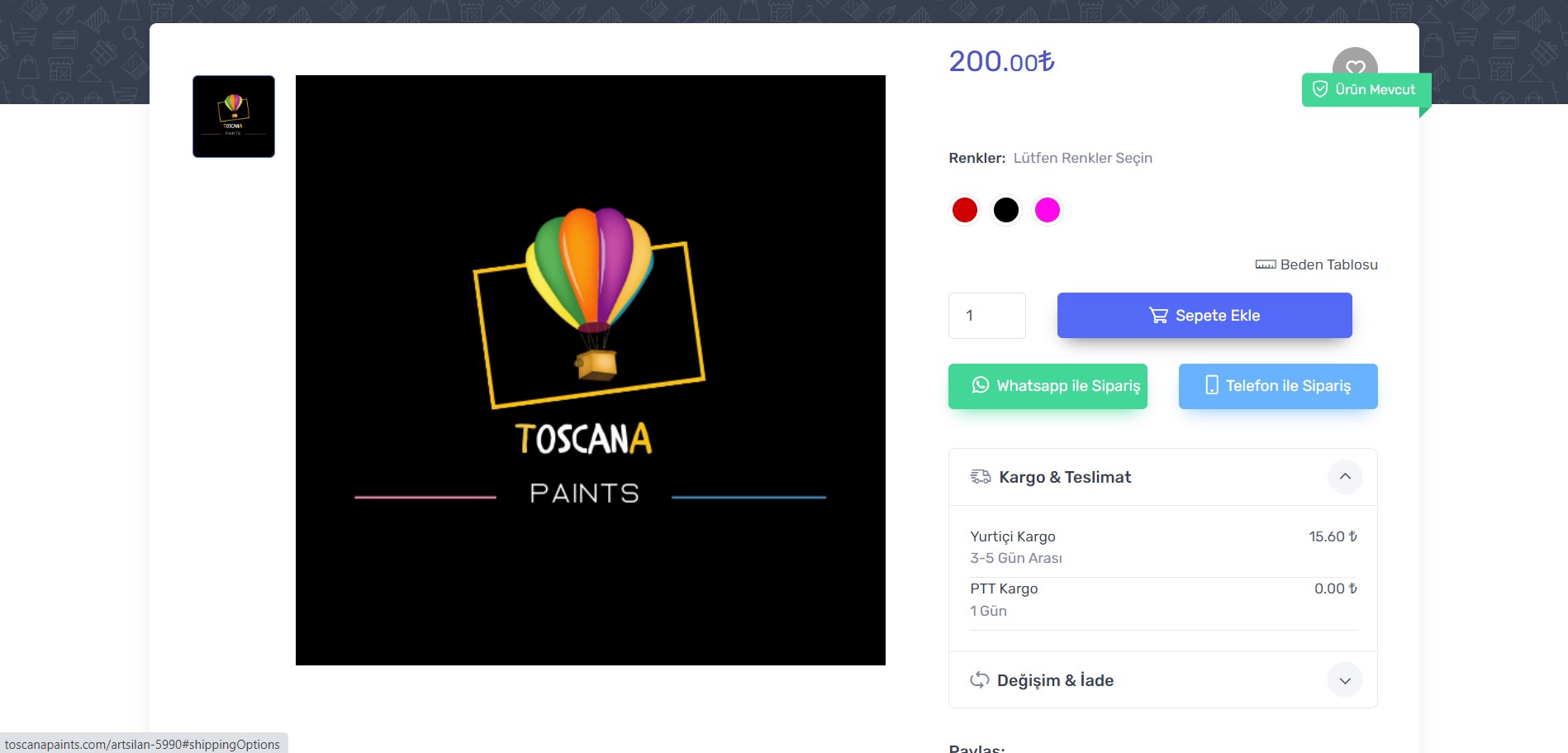
Task: Click the 0.00 ₺ shipping price
Action: 1336,589
